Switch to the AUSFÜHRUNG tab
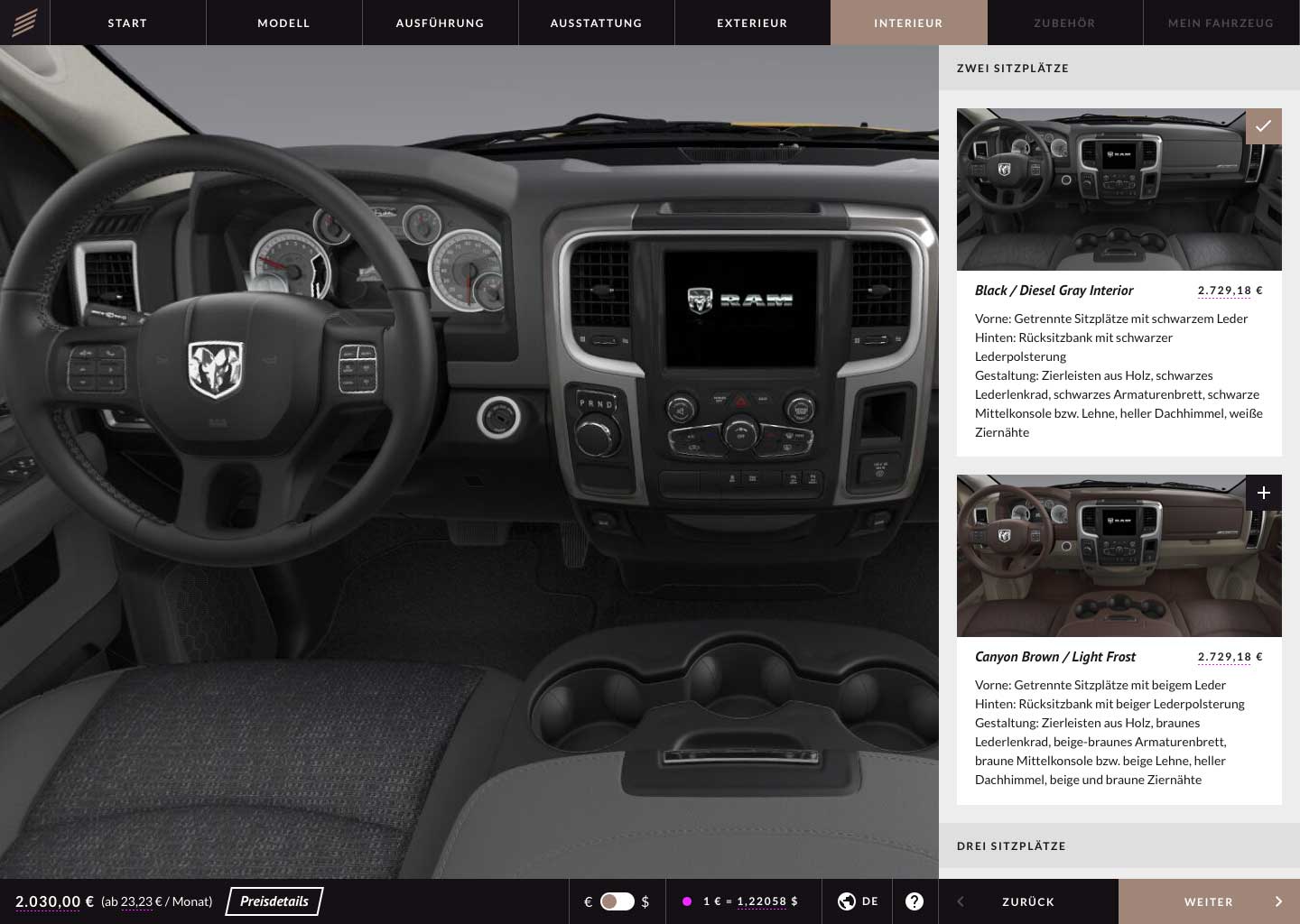 coord(440,23)
